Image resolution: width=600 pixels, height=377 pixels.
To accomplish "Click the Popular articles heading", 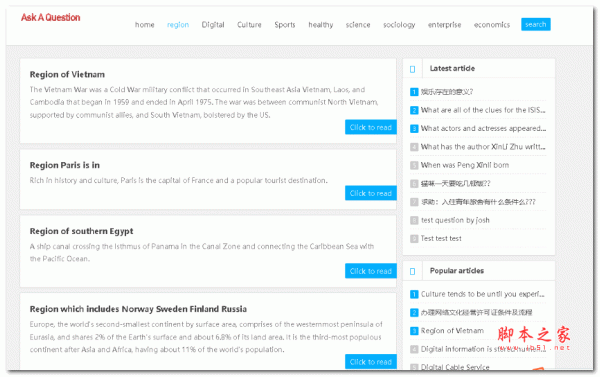I will click(x=457, y=271).
